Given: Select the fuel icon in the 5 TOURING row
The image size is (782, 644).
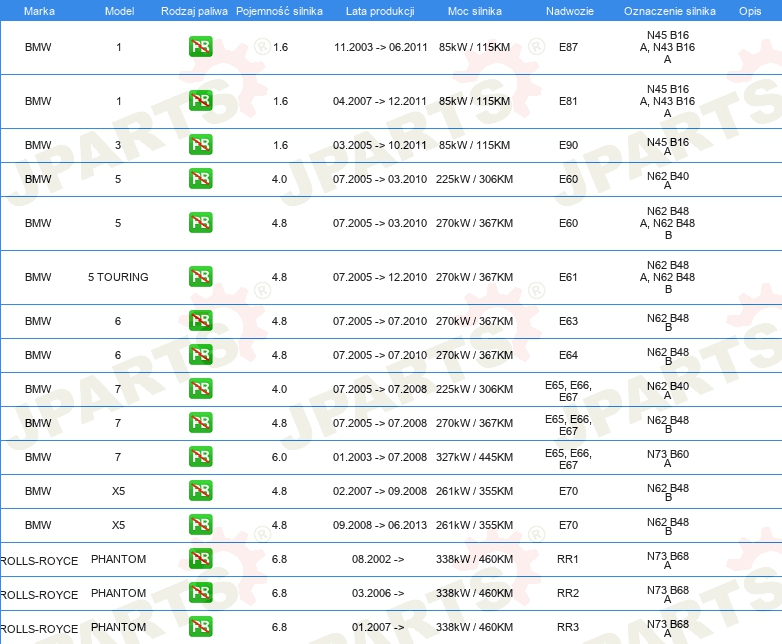Looking at the screenshot, I should tap(200, 277).
